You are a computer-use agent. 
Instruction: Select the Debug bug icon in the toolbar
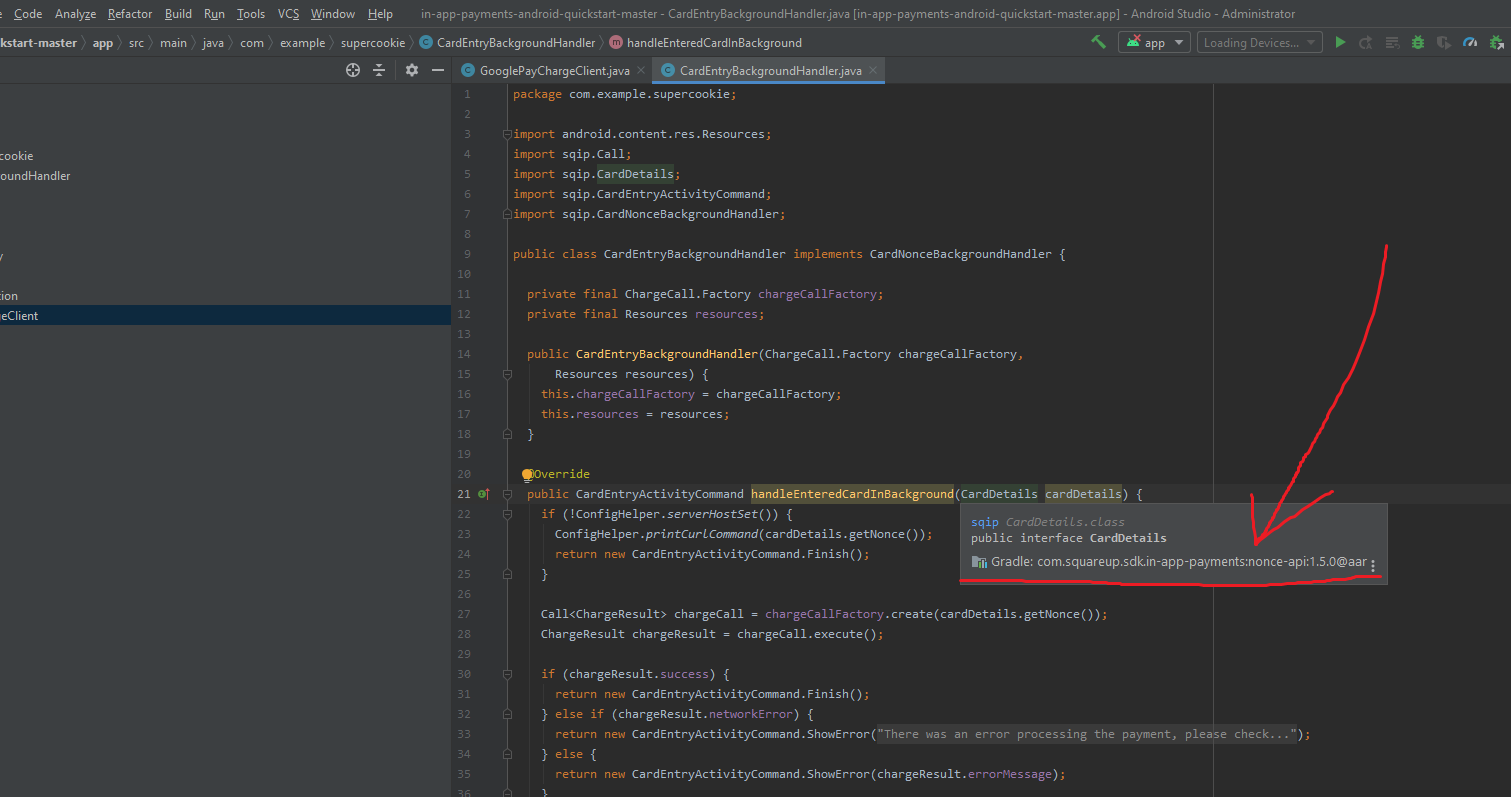pos(1418,42)
